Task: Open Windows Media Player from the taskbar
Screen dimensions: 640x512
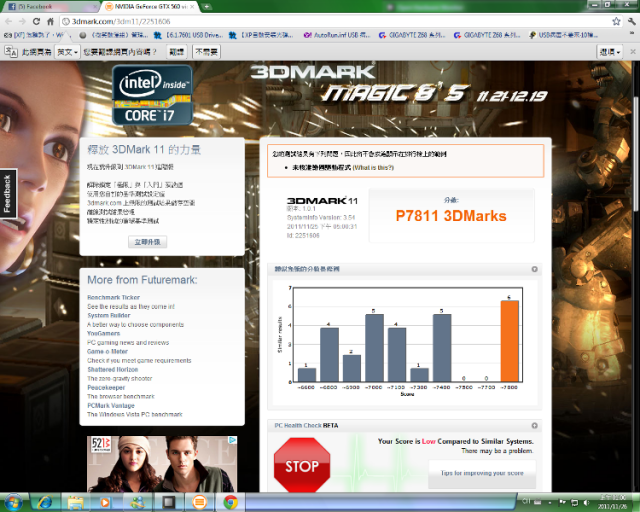Action: coord(105,502)
